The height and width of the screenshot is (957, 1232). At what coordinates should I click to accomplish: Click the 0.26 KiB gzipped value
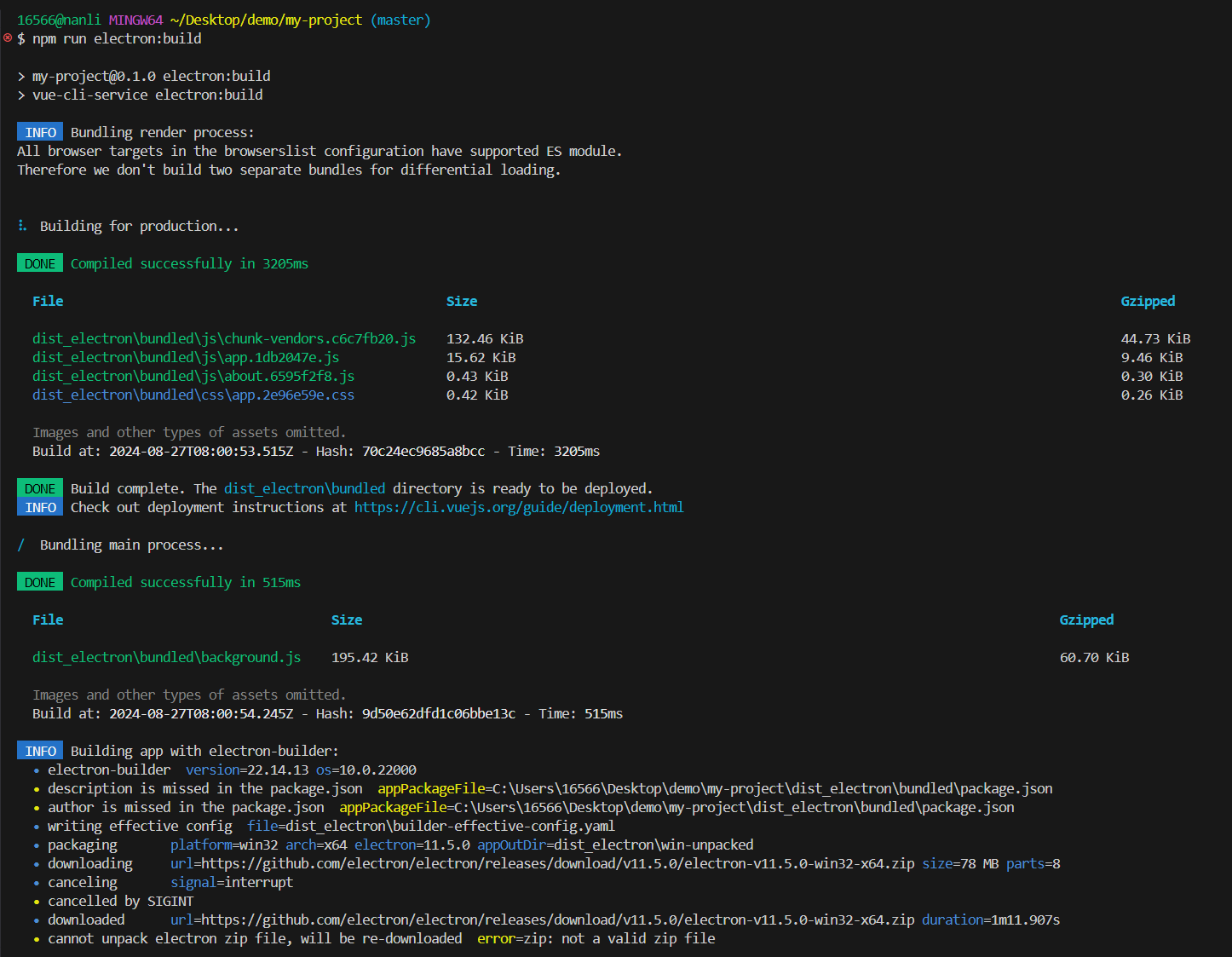(1152, 395)
